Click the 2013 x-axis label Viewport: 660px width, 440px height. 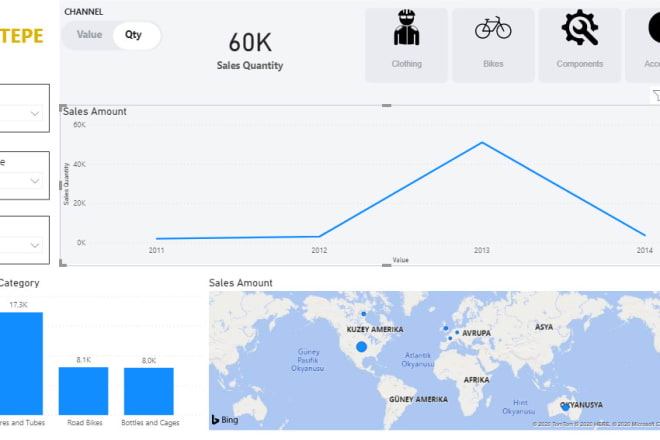point(482,250)
